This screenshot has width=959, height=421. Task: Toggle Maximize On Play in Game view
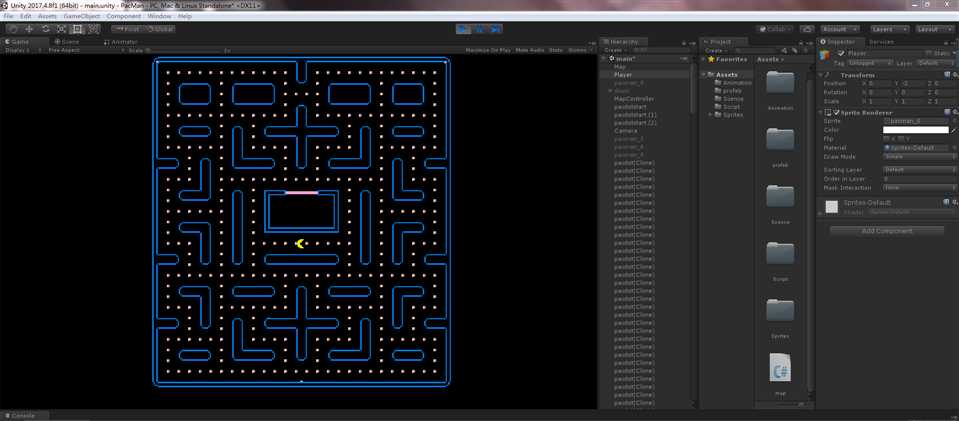488,50
